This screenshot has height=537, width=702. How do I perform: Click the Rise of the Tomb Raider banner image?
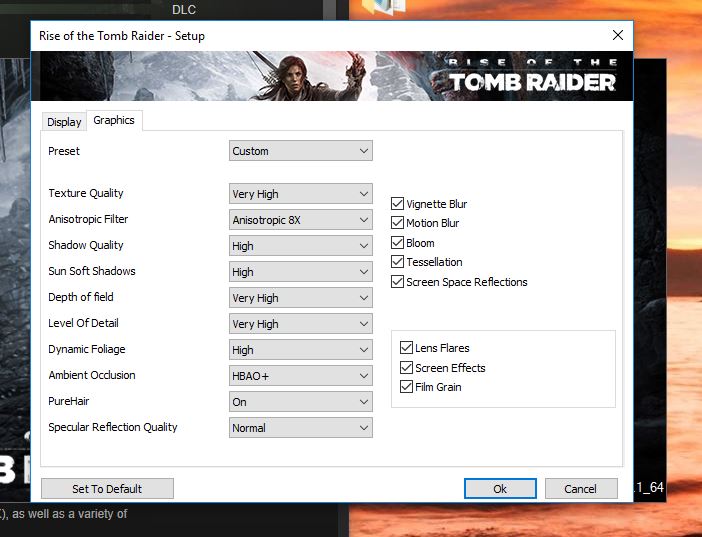tap(332, 76)
